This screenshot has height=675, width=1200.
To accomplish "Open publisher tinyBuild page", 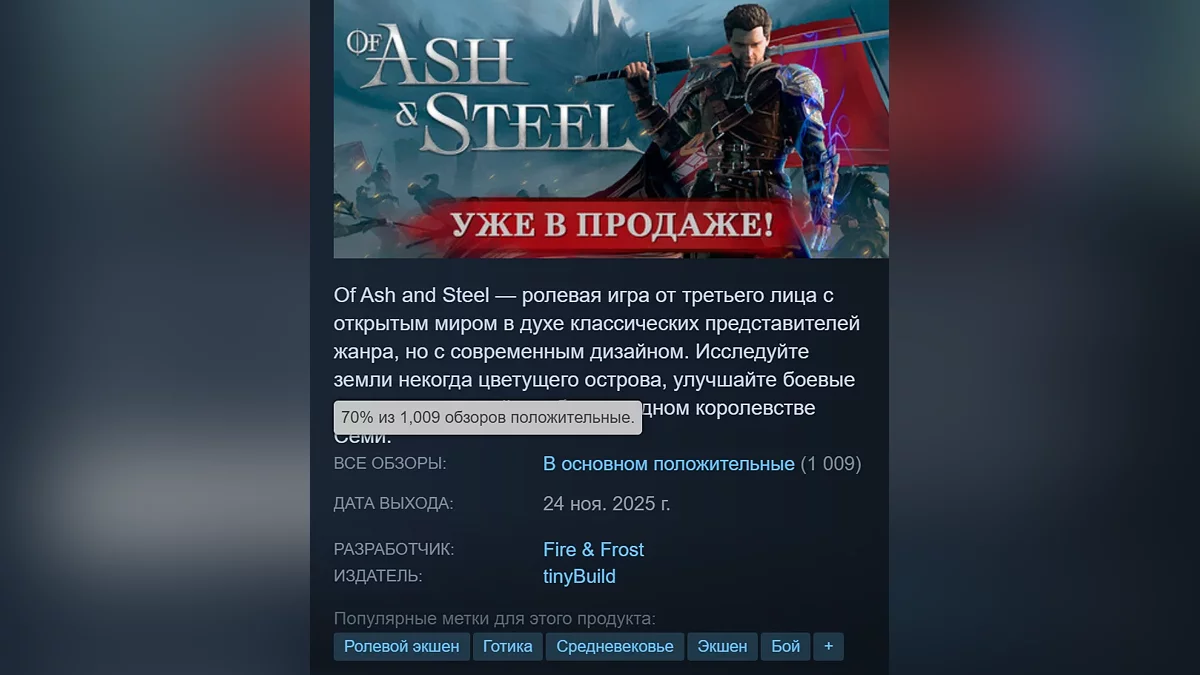I will pyautogui.click(x=579, y=576).
